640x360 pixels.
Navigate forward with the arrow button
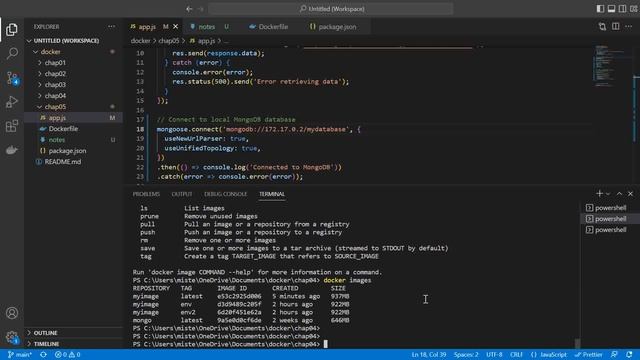(201, 9)
